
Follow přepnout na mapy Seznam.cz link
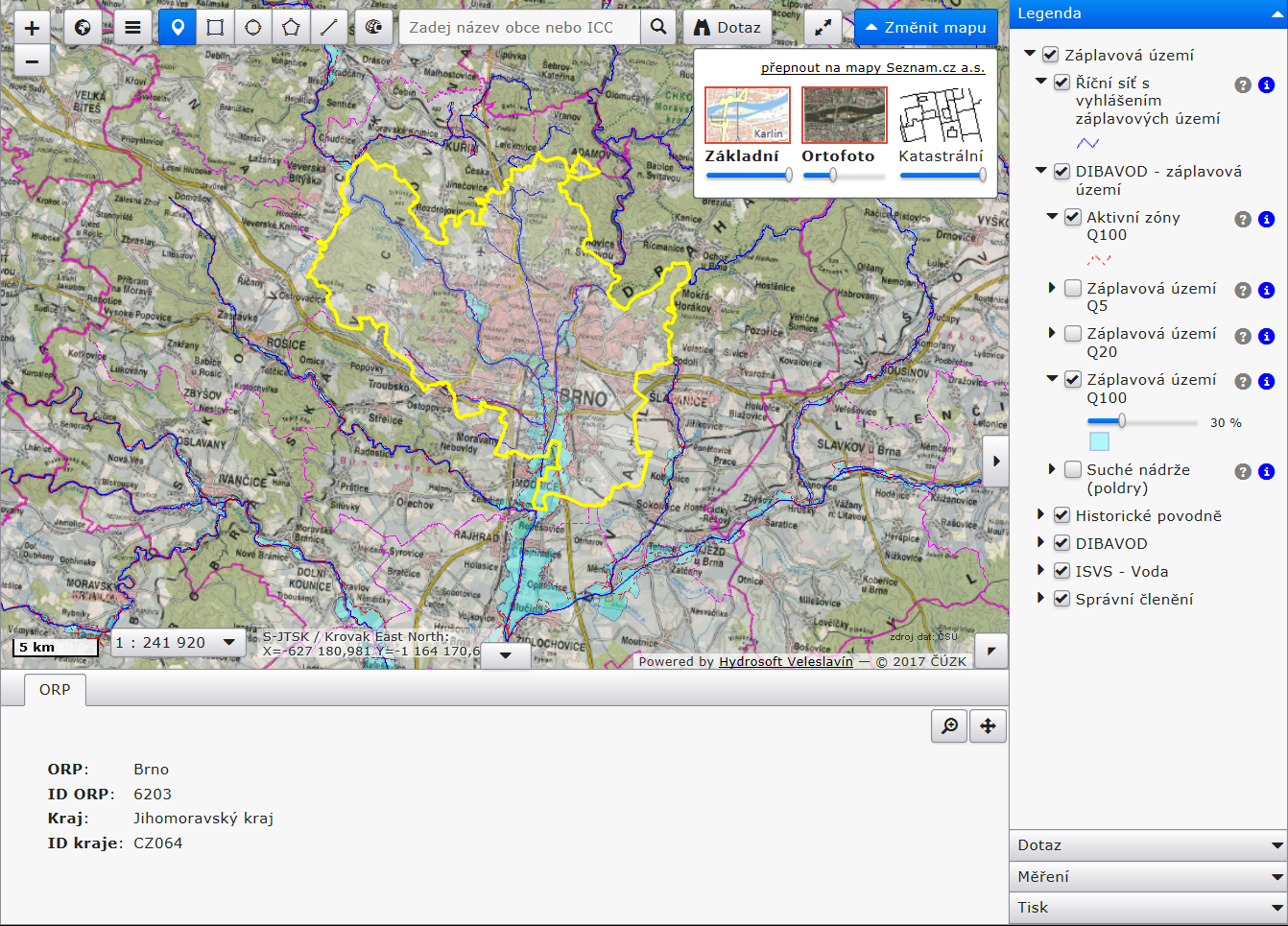873,68
